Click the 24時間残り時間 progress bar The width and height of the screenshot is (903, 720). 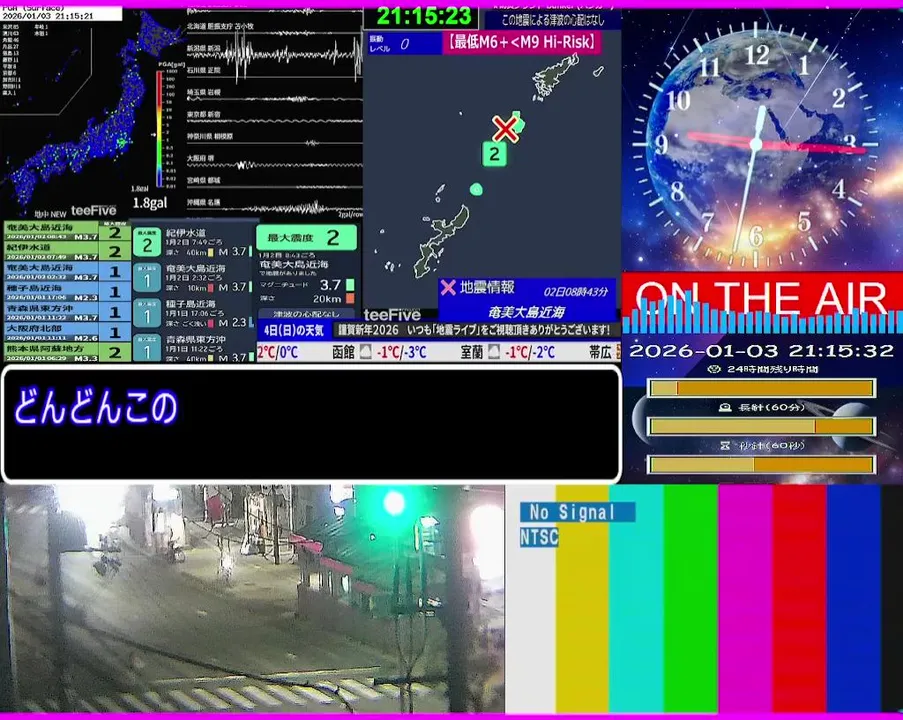tap(762, 388)
